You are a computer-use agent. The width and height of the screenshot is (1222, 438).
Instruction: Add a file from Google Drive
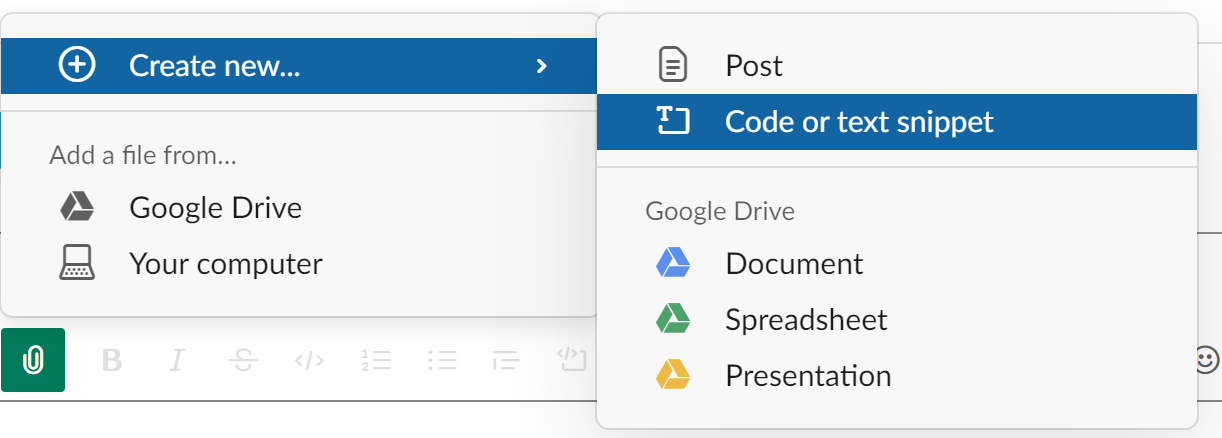215,208
